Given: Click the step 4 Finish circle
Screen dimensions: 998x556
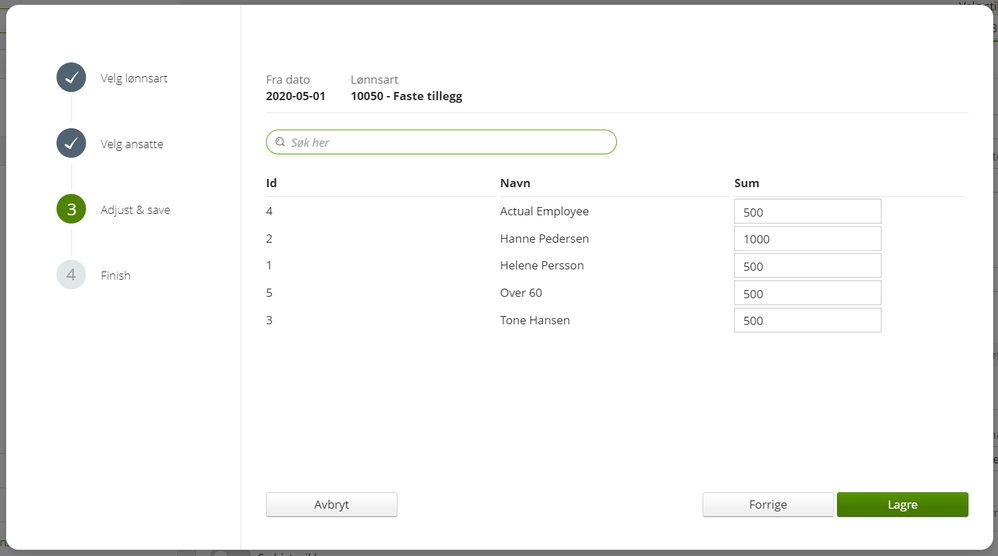Looking at the screenshot, I should pyautogui.click(x=71, y=275).
